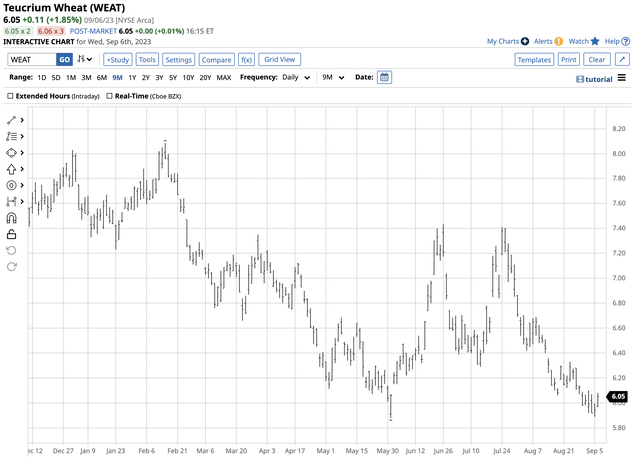640x470 pixels.
Task: Select the price range measure tool icon
Action: coord(11,201)
